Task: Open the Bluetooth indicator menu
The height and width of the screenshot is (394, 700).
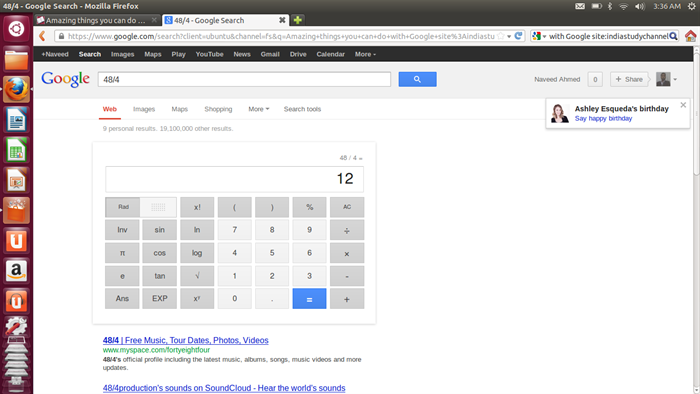Action: pyautogui.click(x=610, y=6)
